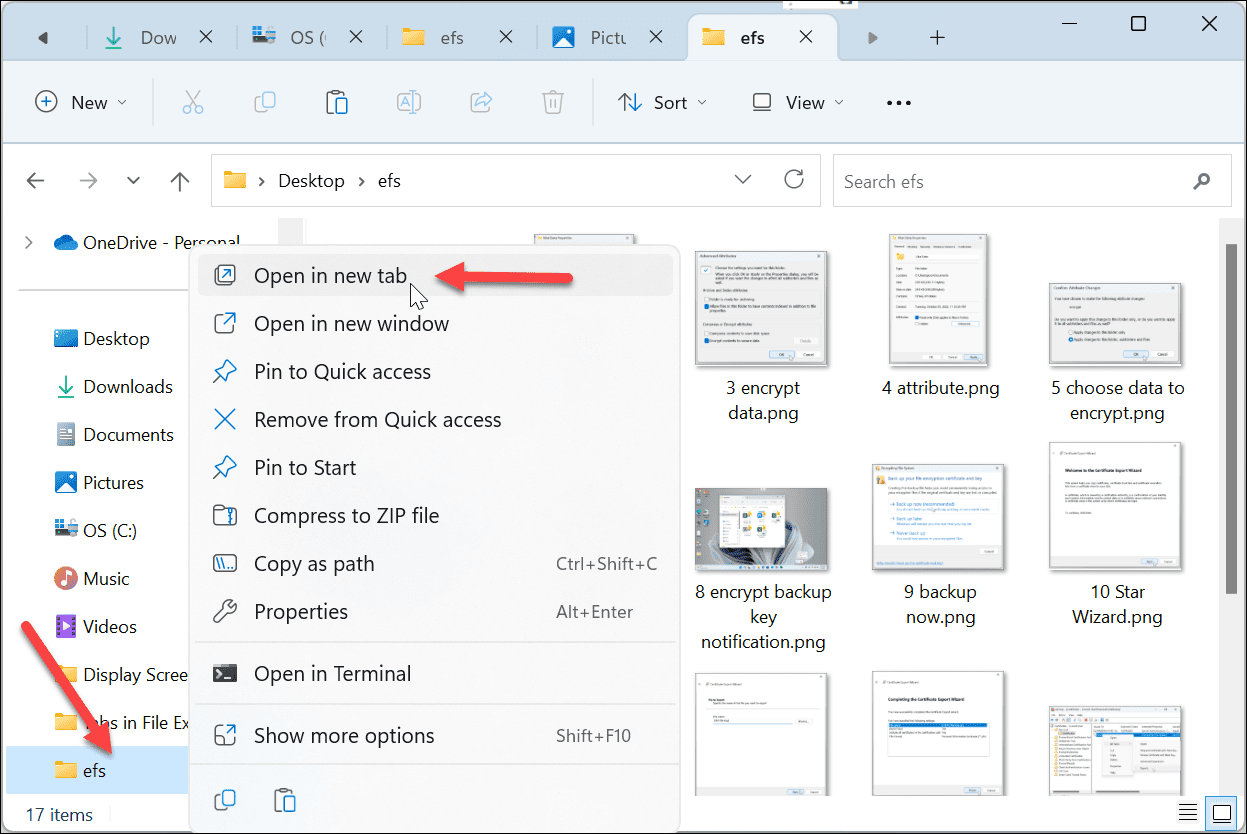Select Compress to ZIP file

435,515
